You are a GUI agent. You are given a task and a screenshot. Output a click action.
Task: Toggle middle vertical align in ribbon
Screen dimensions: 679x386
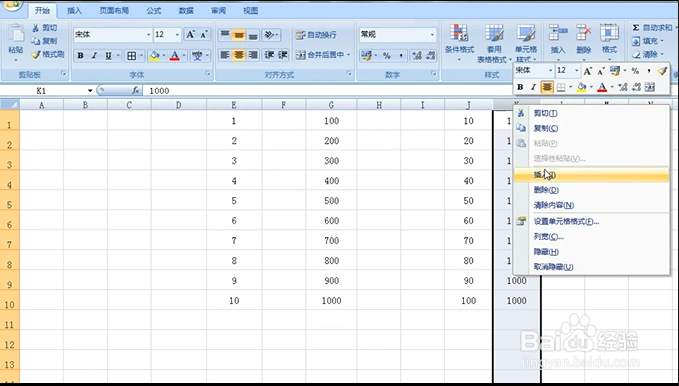pyautogui.click(x=239, y=35)
